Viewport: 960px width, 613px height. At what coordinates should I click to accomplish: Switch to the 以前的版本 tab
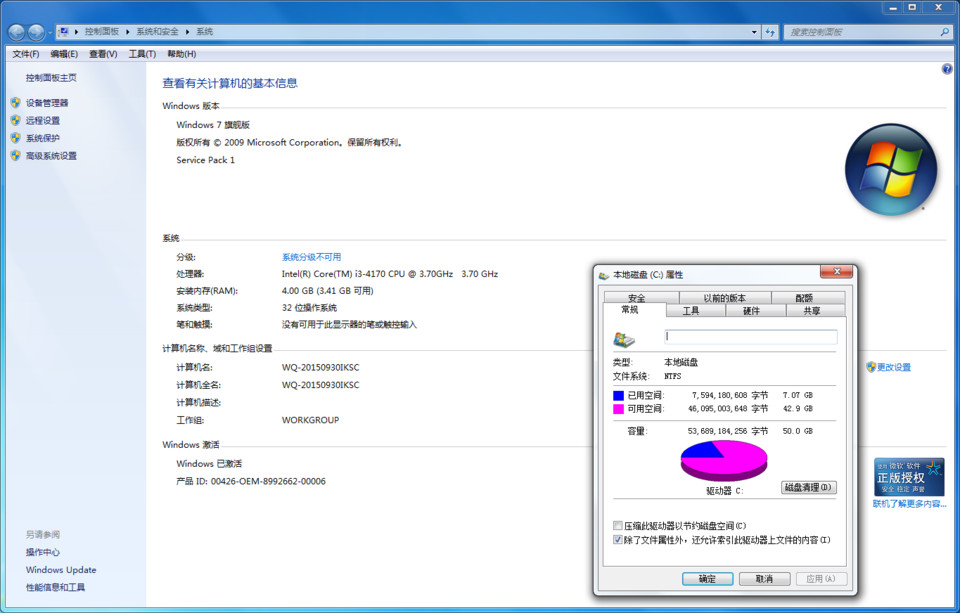coord(724,298)
